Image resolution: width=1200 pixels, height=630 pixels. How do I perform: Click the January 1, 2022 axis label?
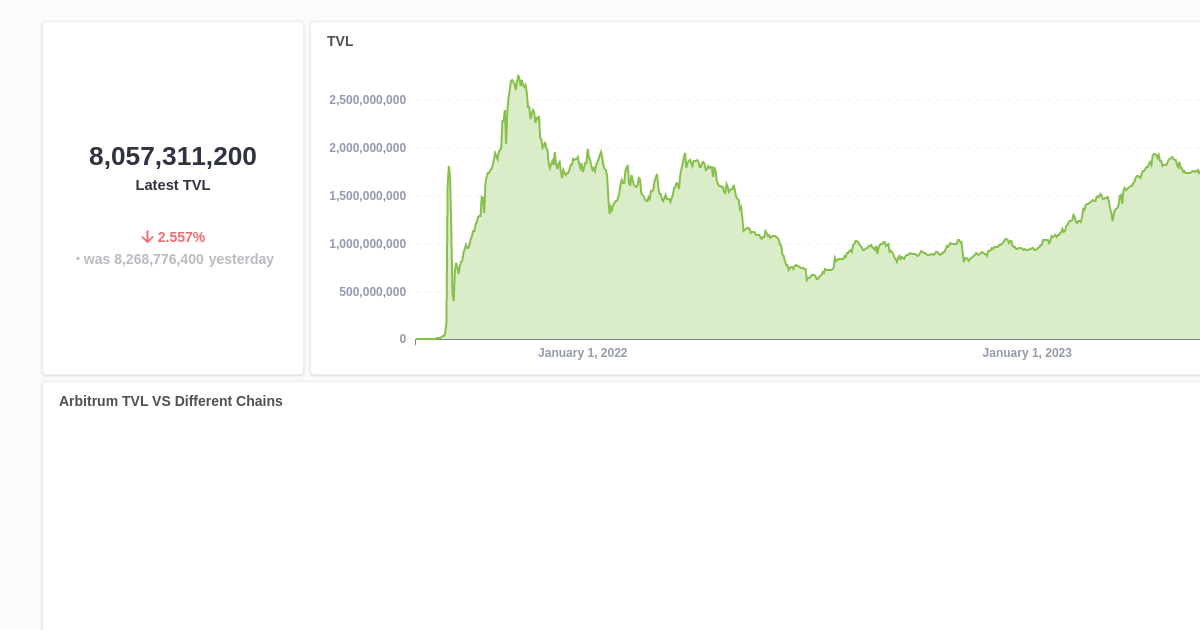(x=583, y=352)
